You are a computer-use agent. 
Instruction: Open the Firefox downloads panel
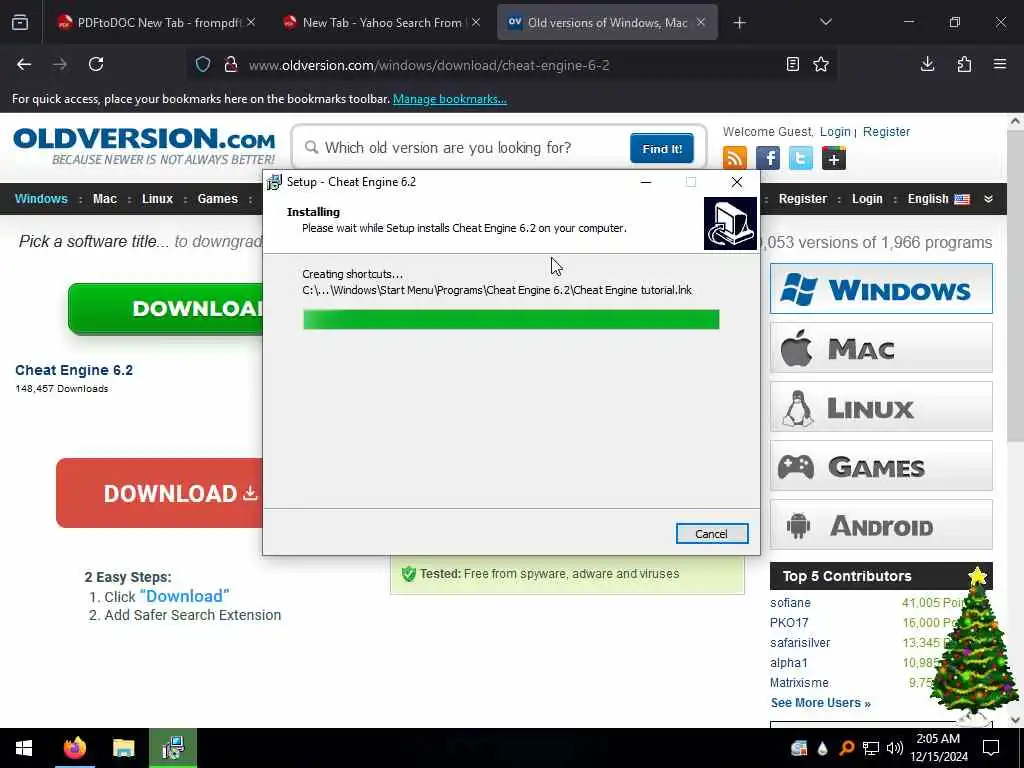[927, 64]
